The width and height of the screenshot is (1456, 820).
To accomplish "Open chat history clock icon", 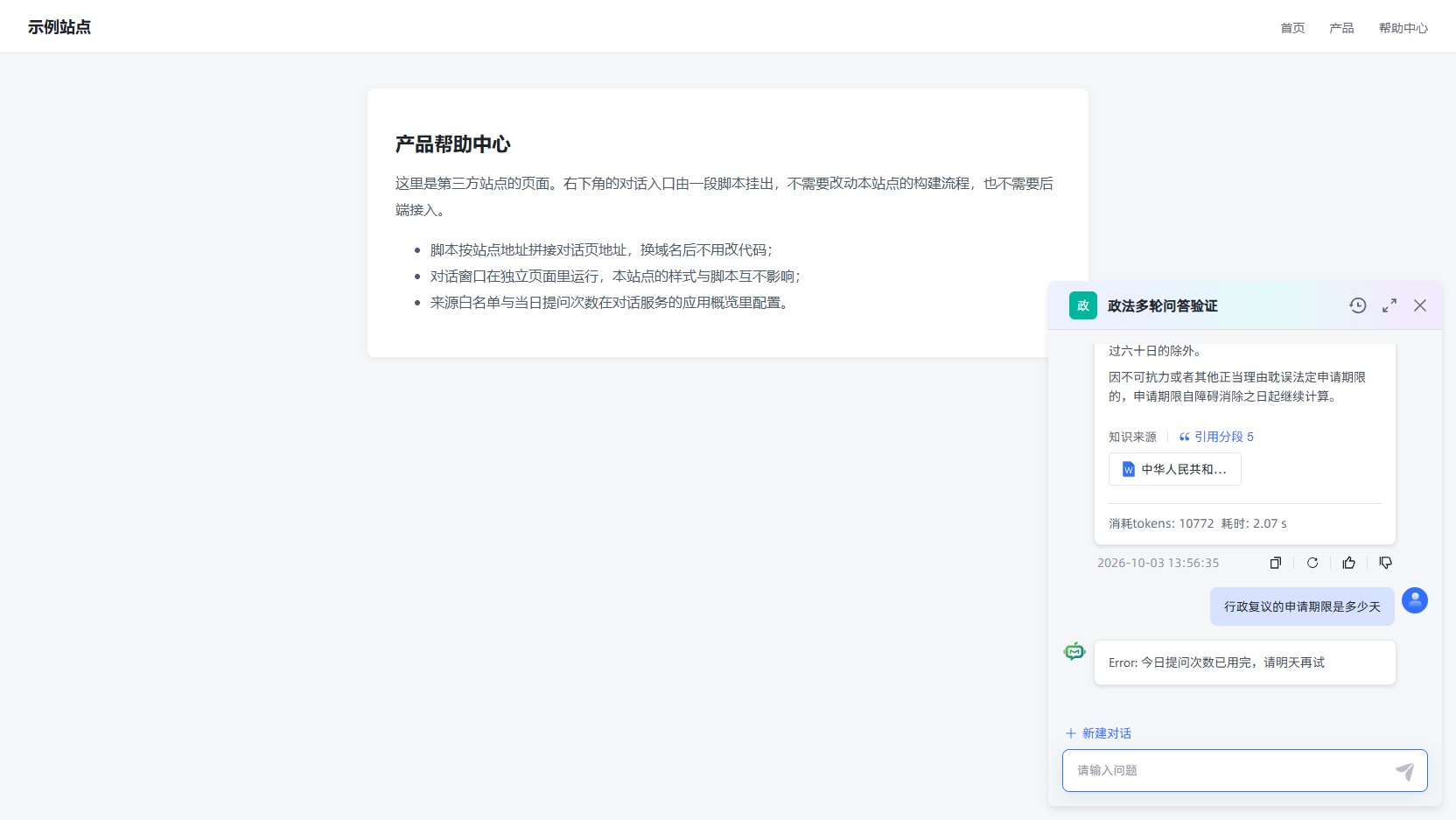I will [x=1357, y=305].
